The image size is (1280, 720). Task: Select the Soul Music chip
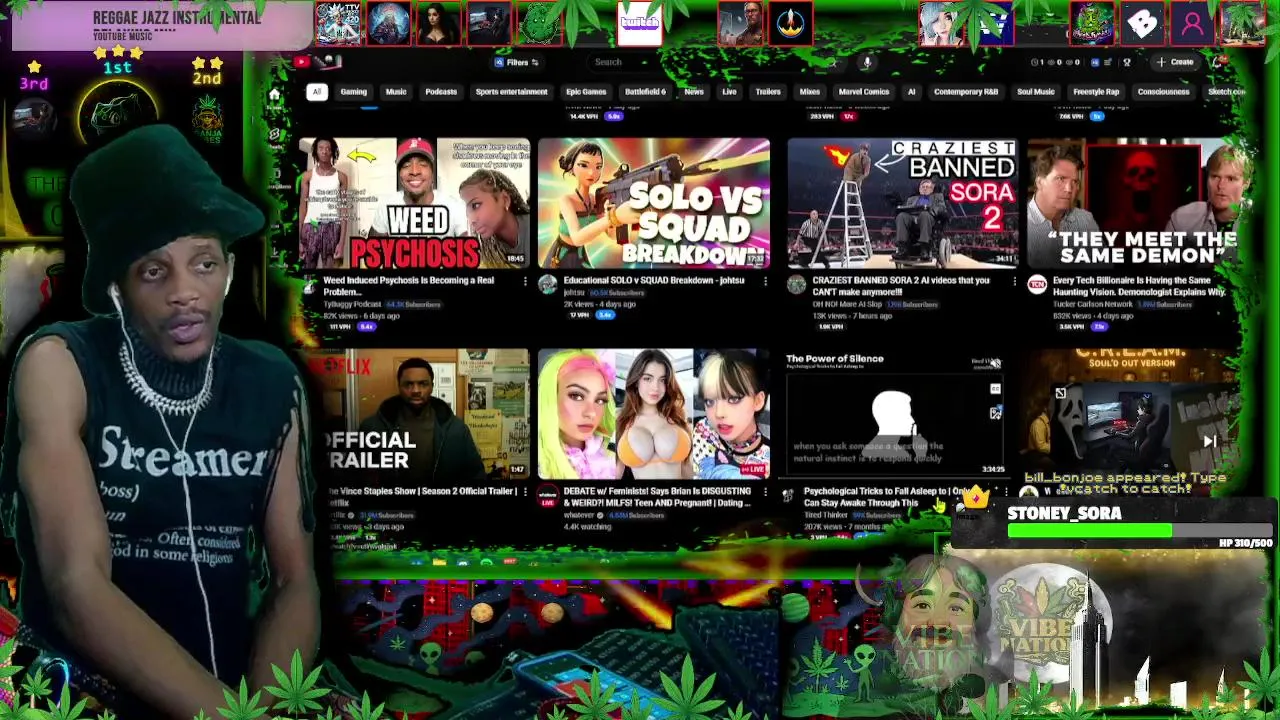1036,92
